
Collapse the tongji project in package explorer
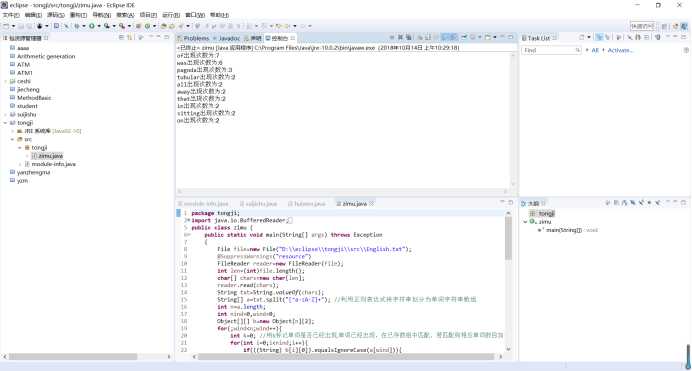5,123
